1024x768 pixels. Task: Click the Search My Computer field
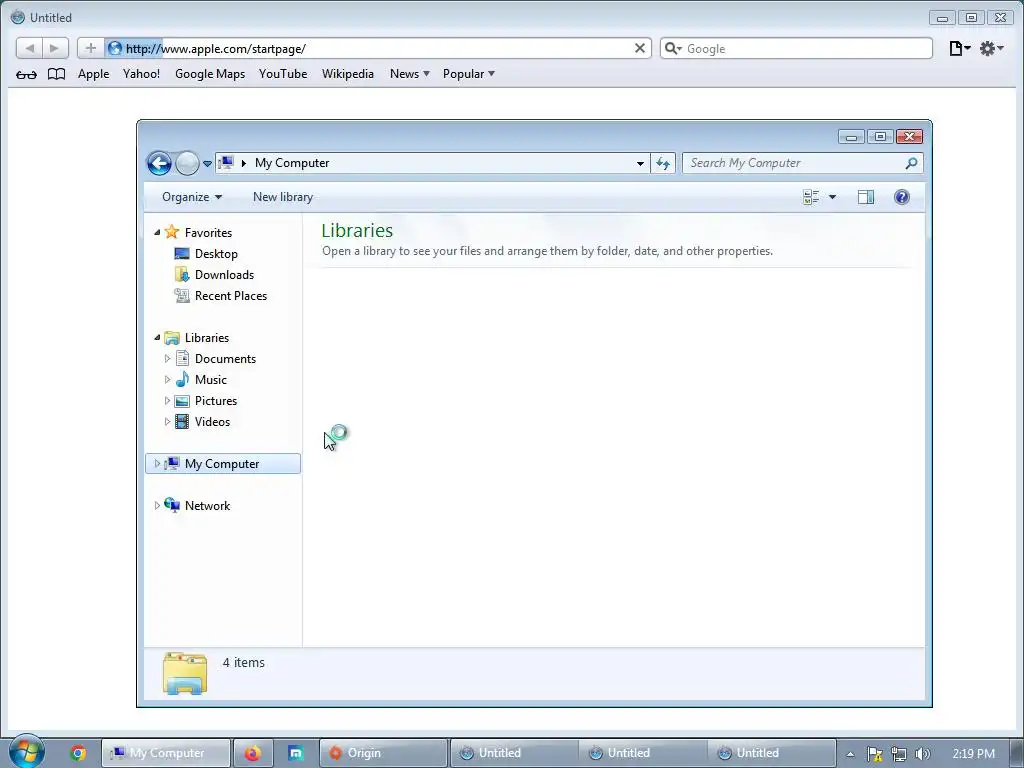(802, 163)
